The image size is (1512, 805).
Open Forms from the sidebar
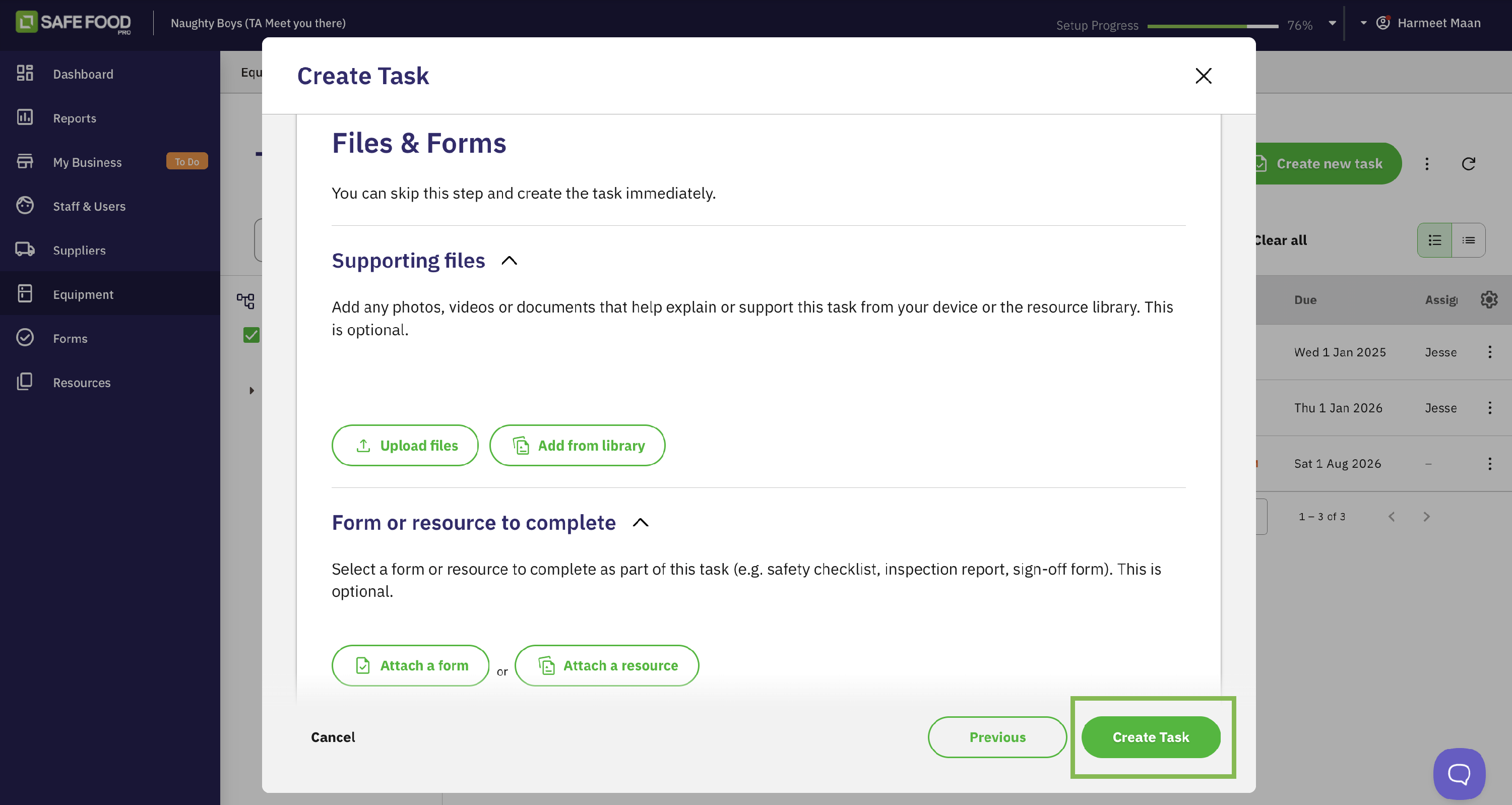pyautogui.click(x=110, y=338)
